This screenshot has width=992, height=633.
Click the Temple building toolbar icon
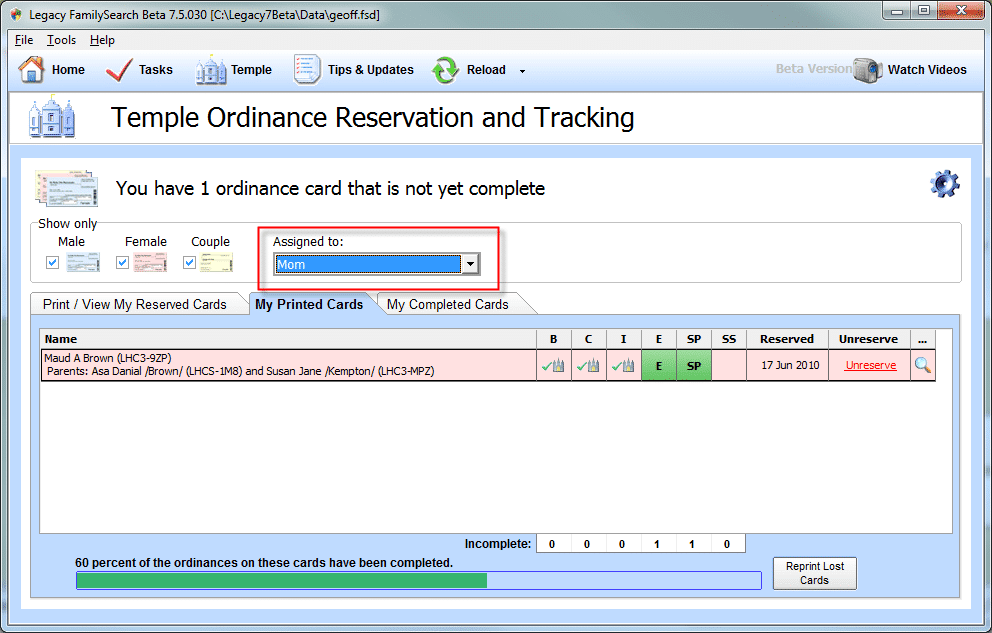click(211, 70)
